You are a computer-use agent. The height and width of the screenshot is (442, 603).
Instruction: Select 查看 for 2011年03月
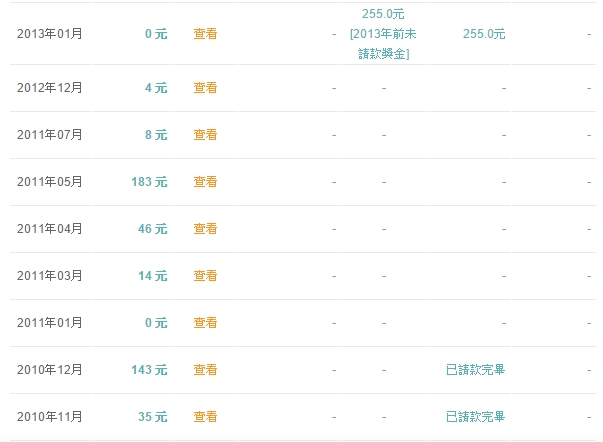click(x=205, y=276)
